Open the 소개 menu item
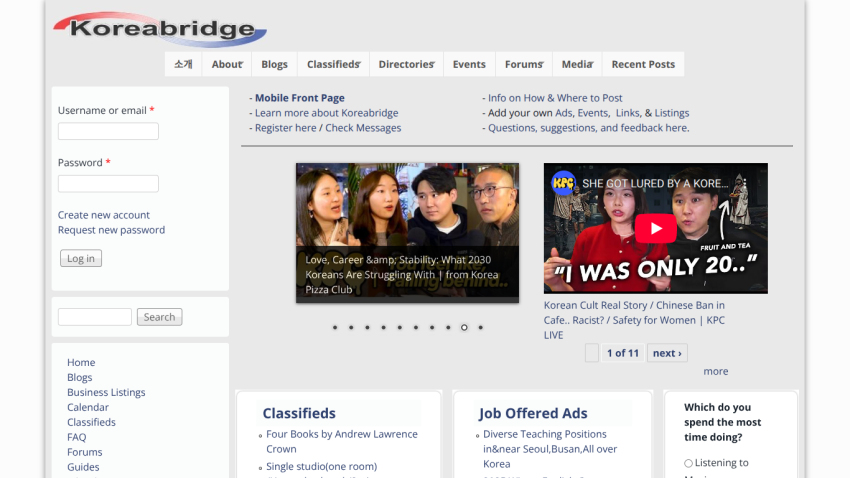The image size is (850, 478). click(x=183, y=64)
